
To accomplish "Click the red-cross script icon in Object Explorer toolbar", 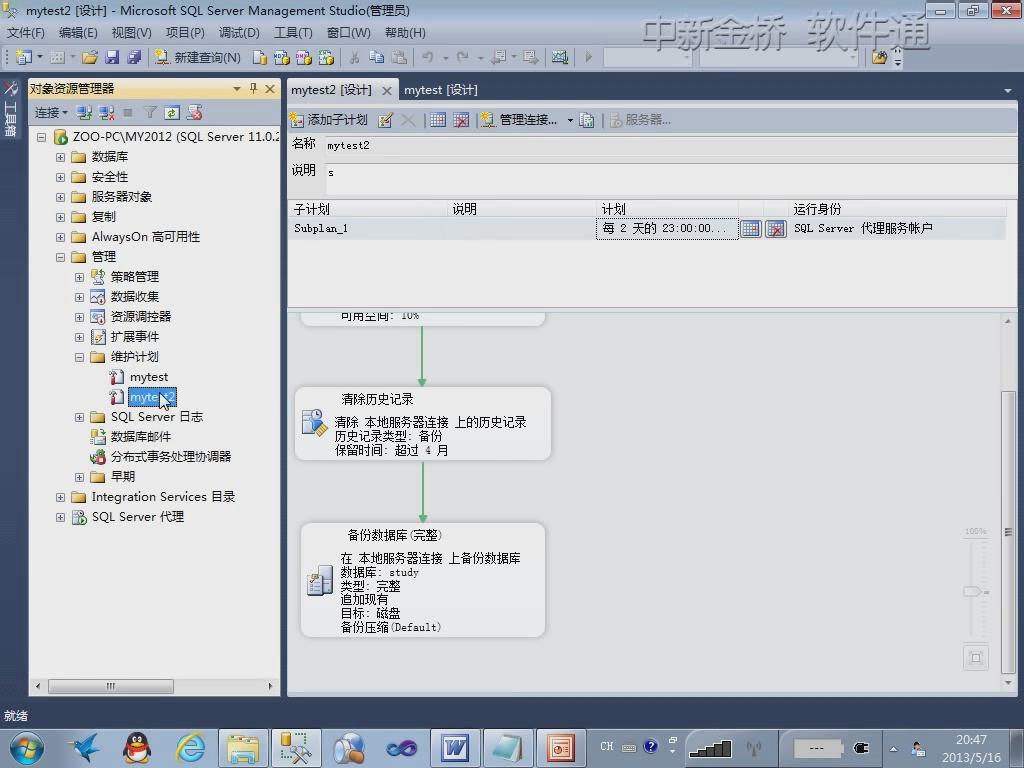I will (x=194, y=113).
